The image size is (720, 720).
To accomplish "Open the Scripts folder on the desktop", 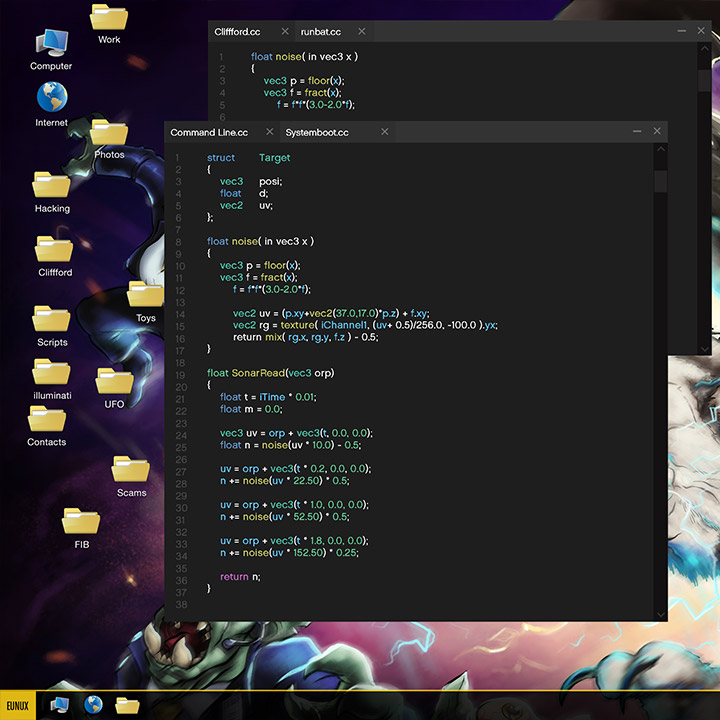I will pyautogui.click(x=52, y=320).
